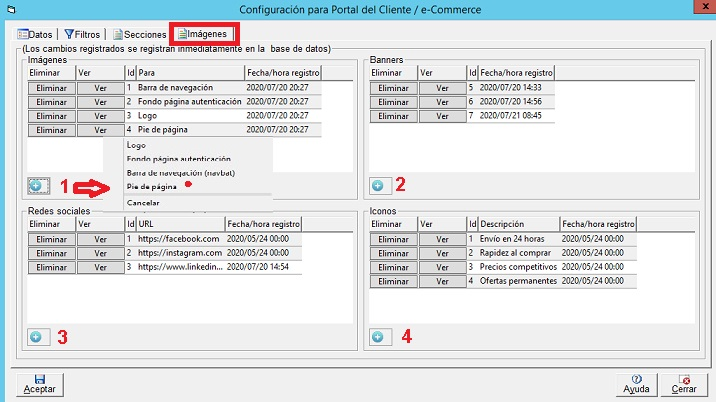The width and height of the screenshot is (716, 402).
Task: Select 'Logo' in the popup menu
Action: click(x=136, y=145)
